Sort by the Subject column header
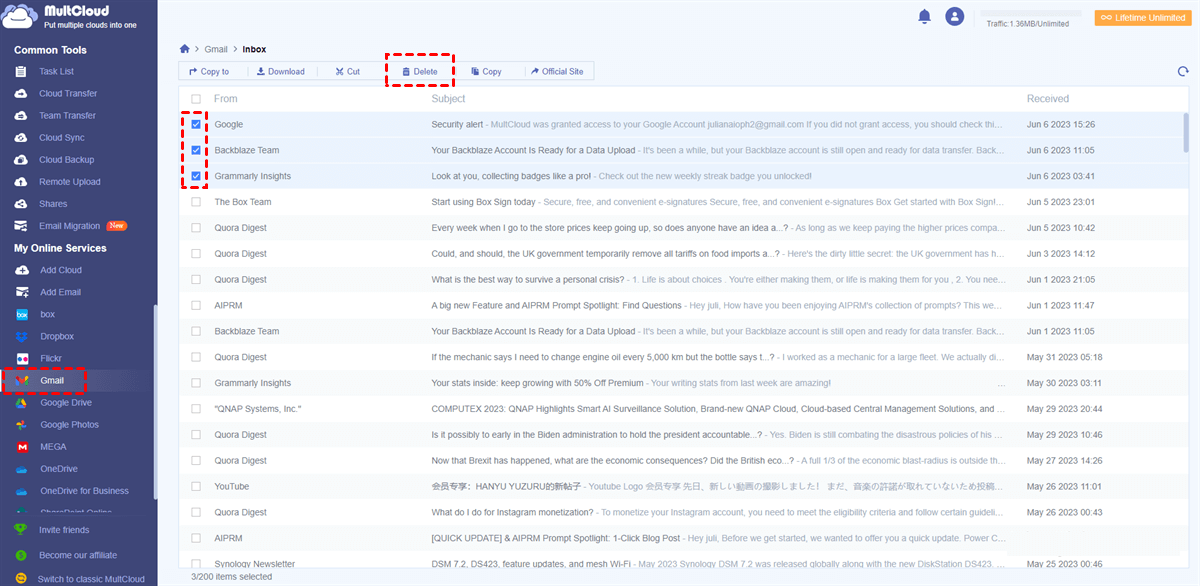 tap(448, 99)
